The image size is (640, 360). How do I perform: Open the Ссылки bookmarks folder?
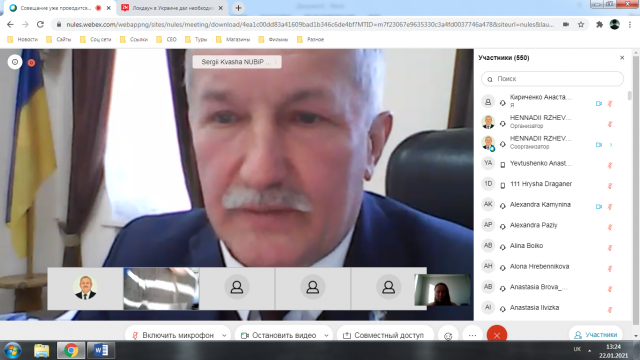pos(134,40)
